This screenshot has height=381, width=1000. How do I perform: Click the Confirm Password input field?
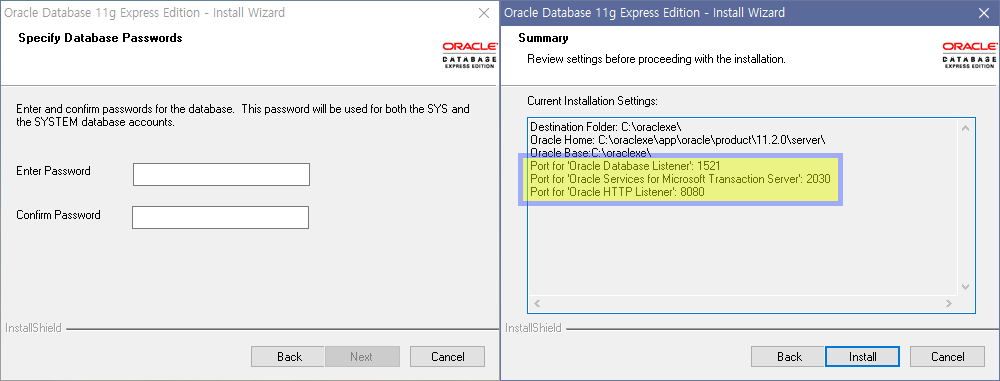221,217
